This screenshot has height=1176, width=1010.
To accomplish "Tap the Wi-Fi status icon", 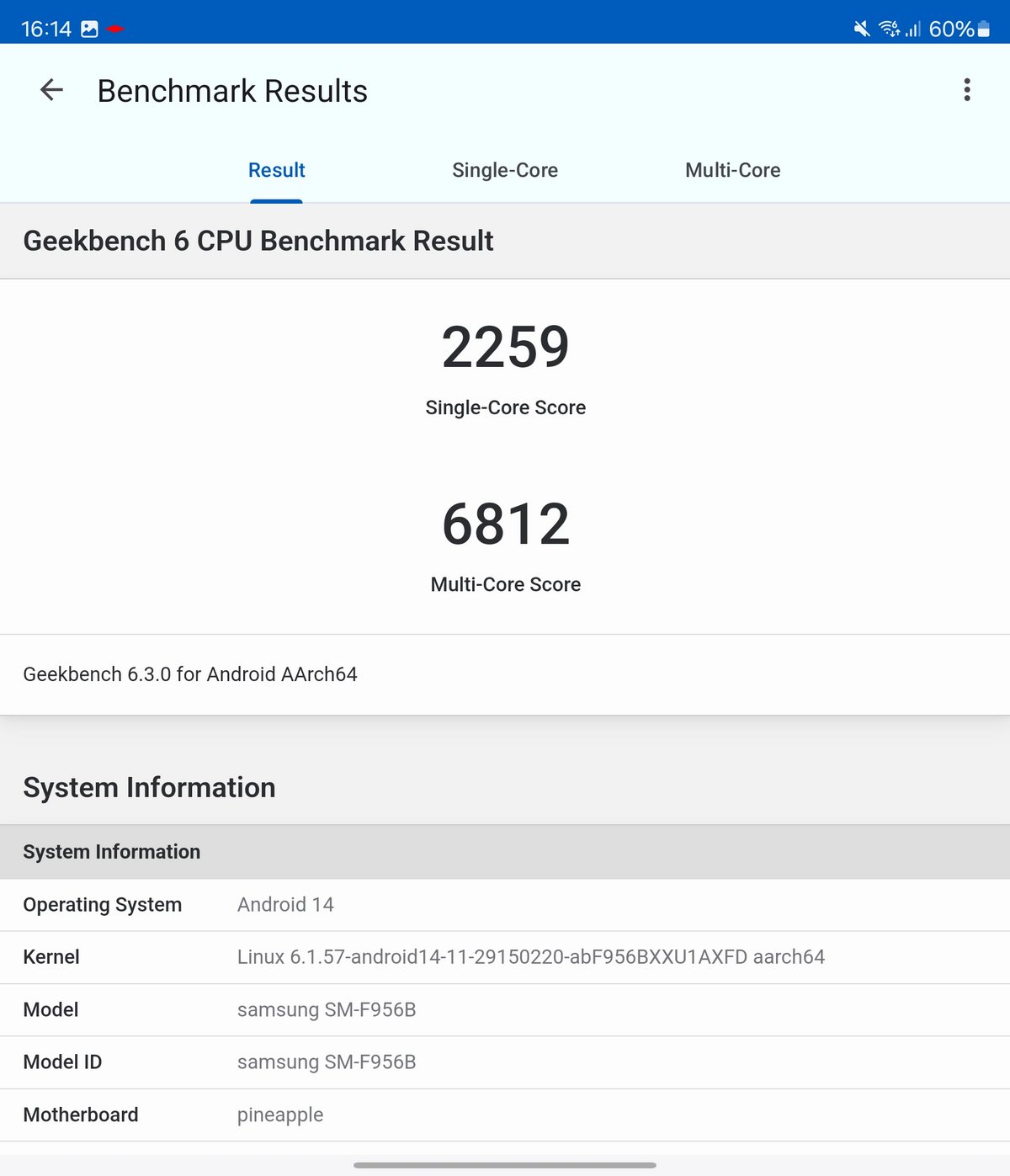I will (x=888, y=29).
